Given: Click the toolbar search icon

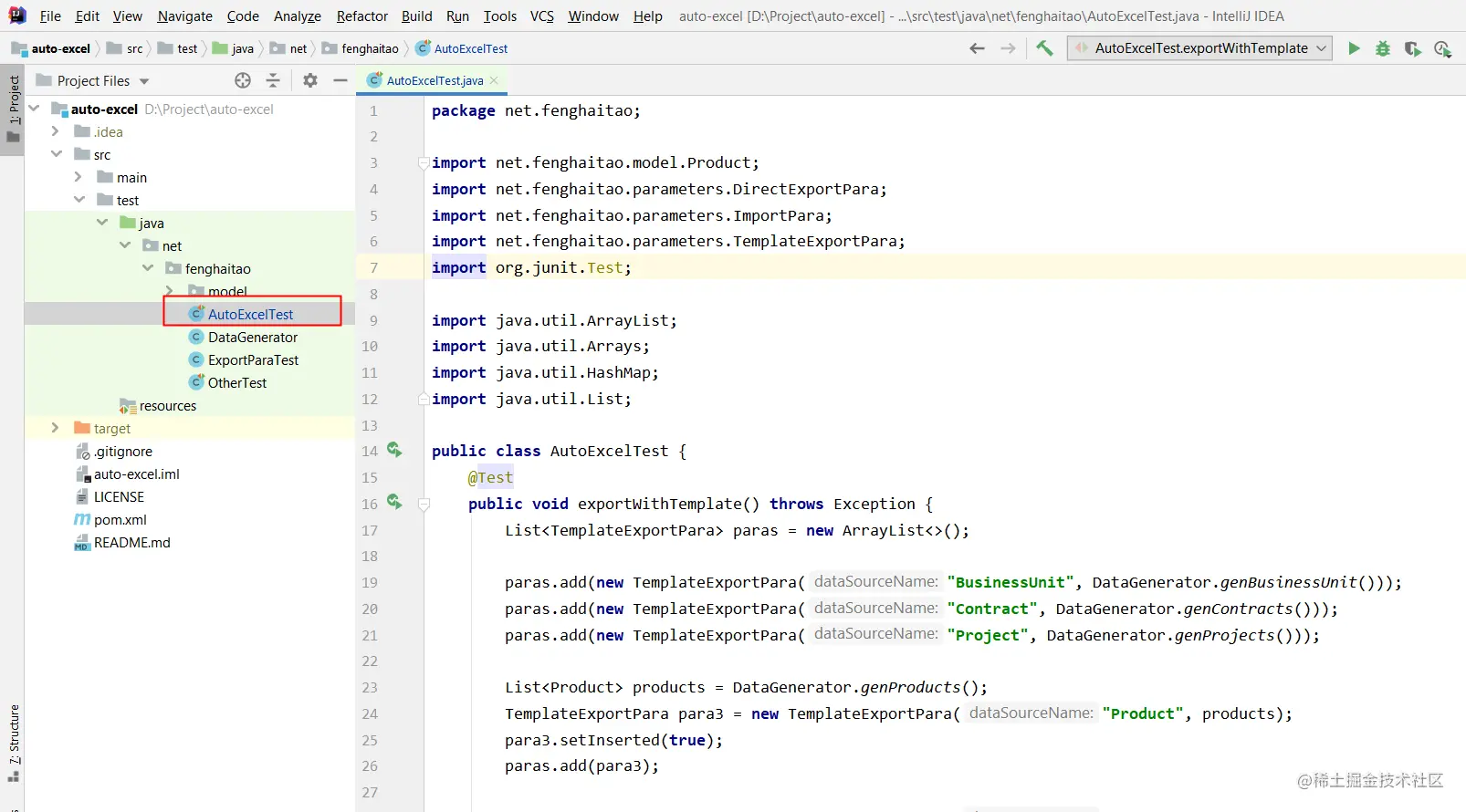Looking at the screenshot, I should coord(1442,49).
